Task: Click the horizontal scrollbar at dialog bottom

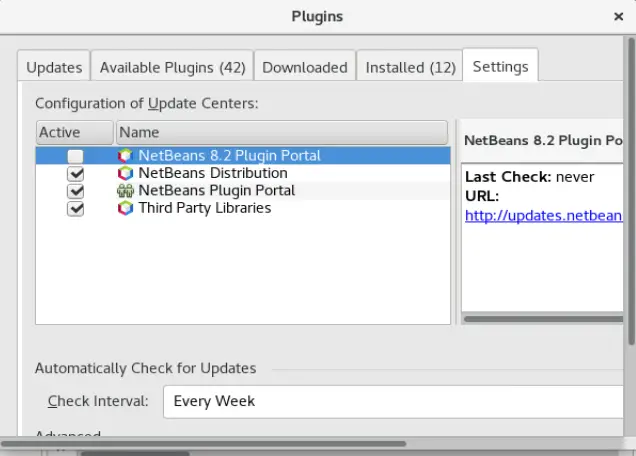Action: point(203,443)
